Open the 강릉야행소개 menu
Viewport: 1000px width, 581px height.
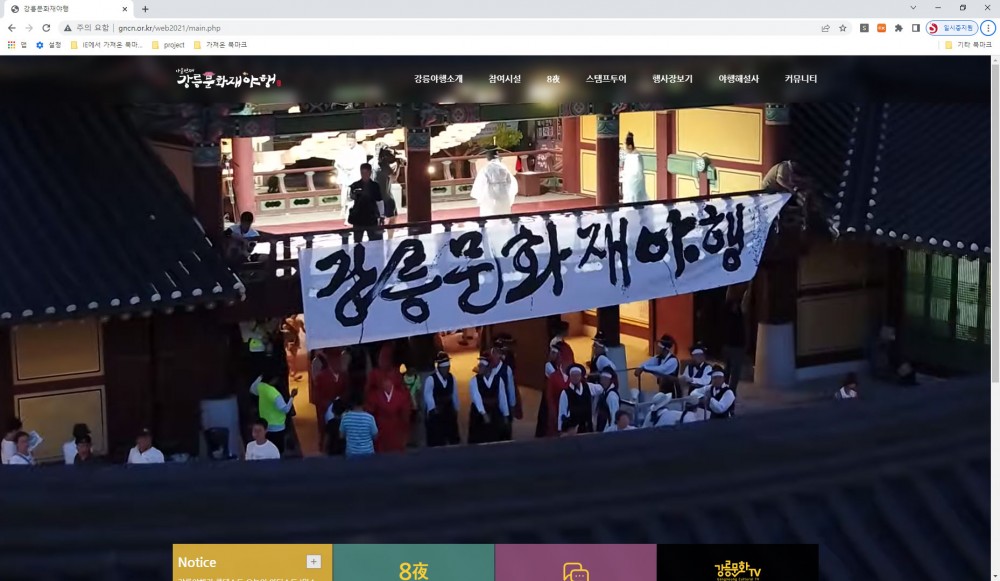coord(438,79)
